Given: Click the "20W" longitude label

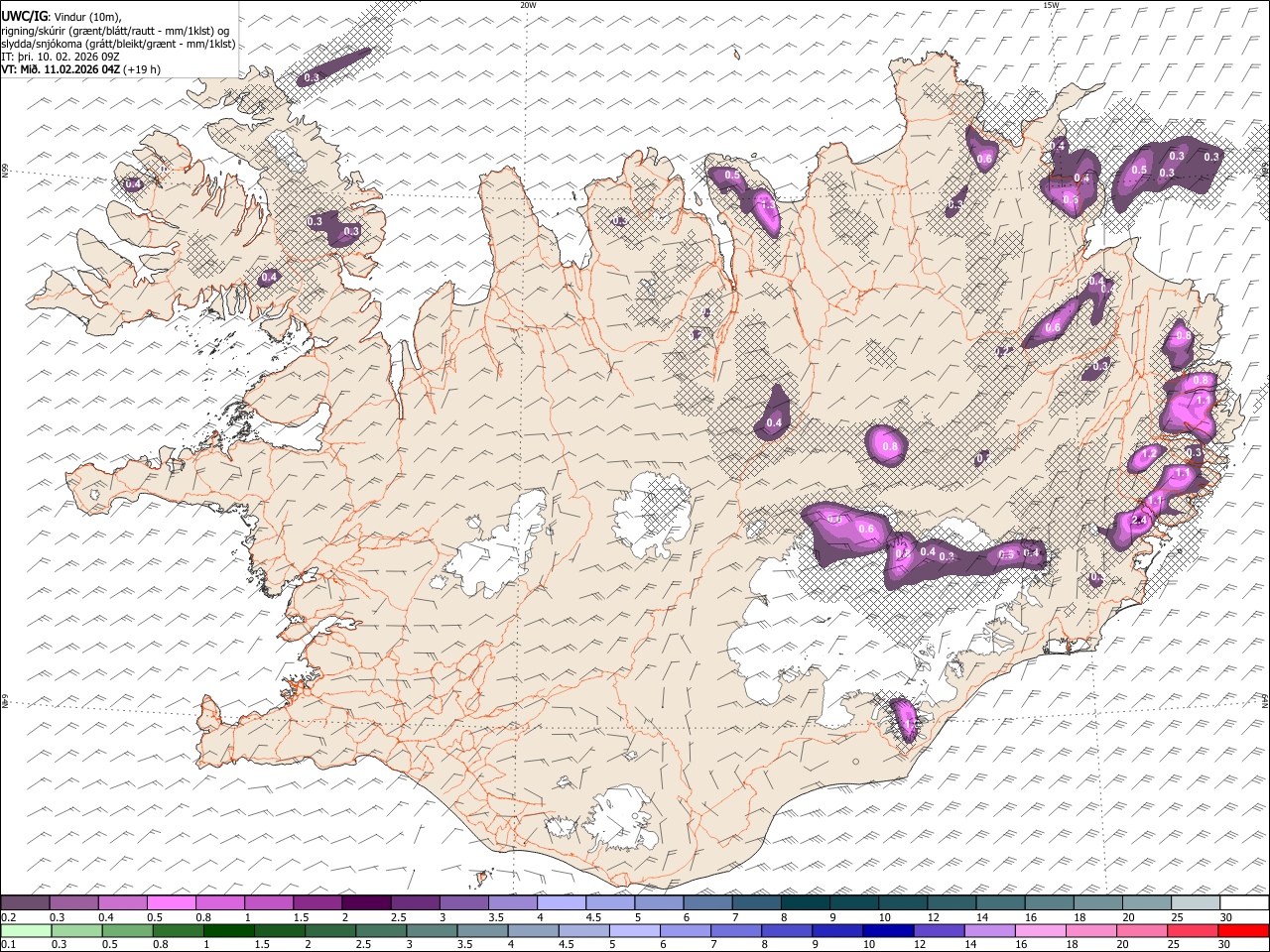Looking at the screenshot, I should point(528,5).
